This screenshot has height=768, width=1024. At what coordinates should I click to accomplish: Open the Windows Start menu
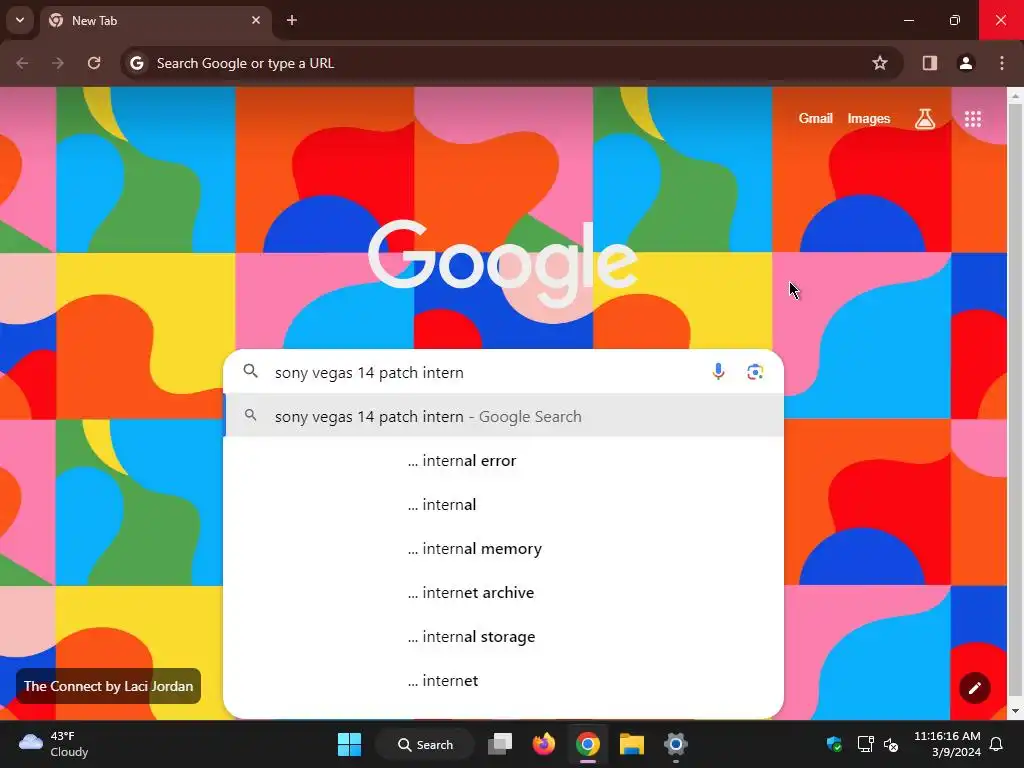click(x=349, y=744)
